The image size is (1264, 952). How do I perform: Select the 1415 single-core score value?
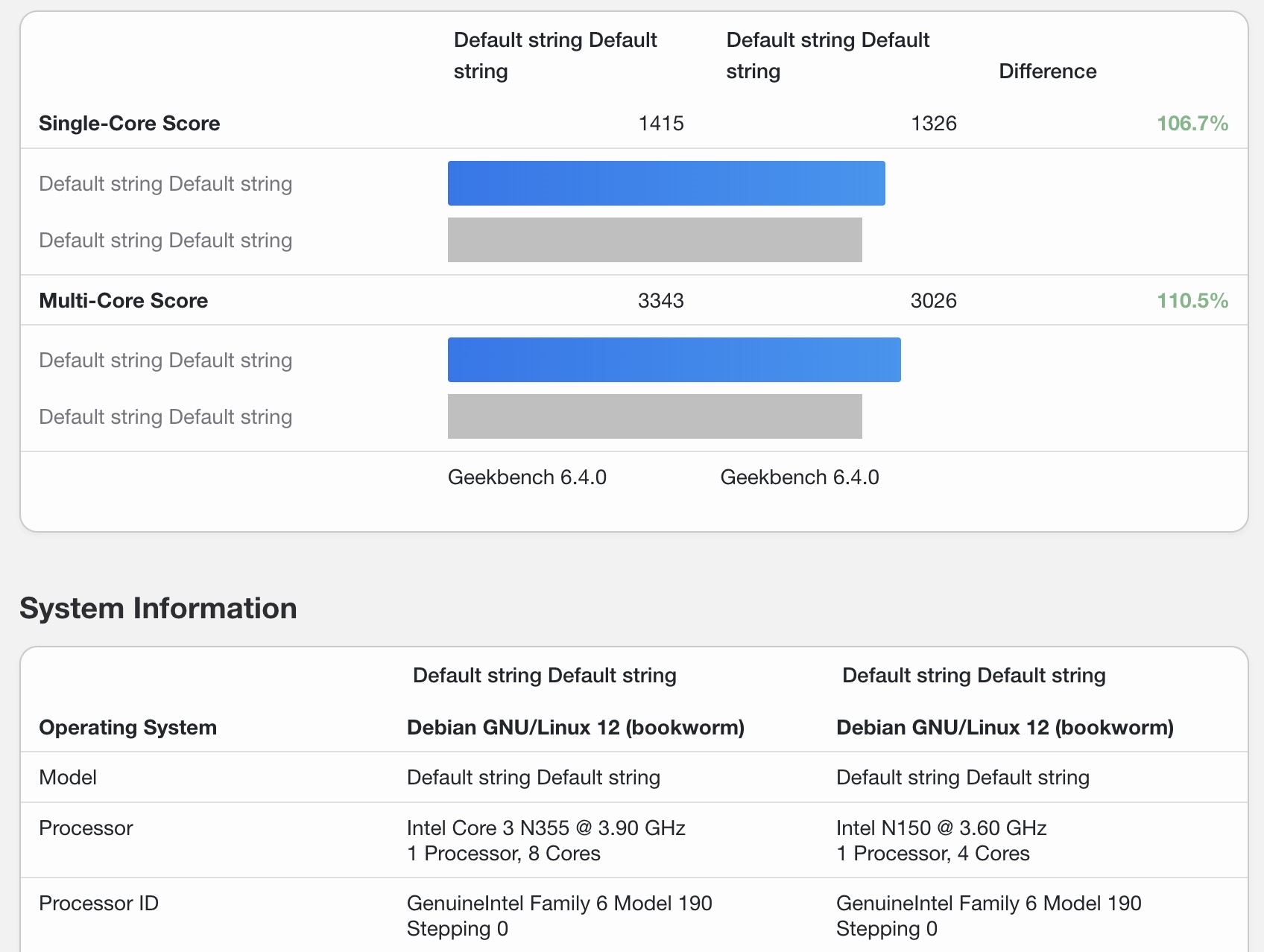(x=661, y=124)
